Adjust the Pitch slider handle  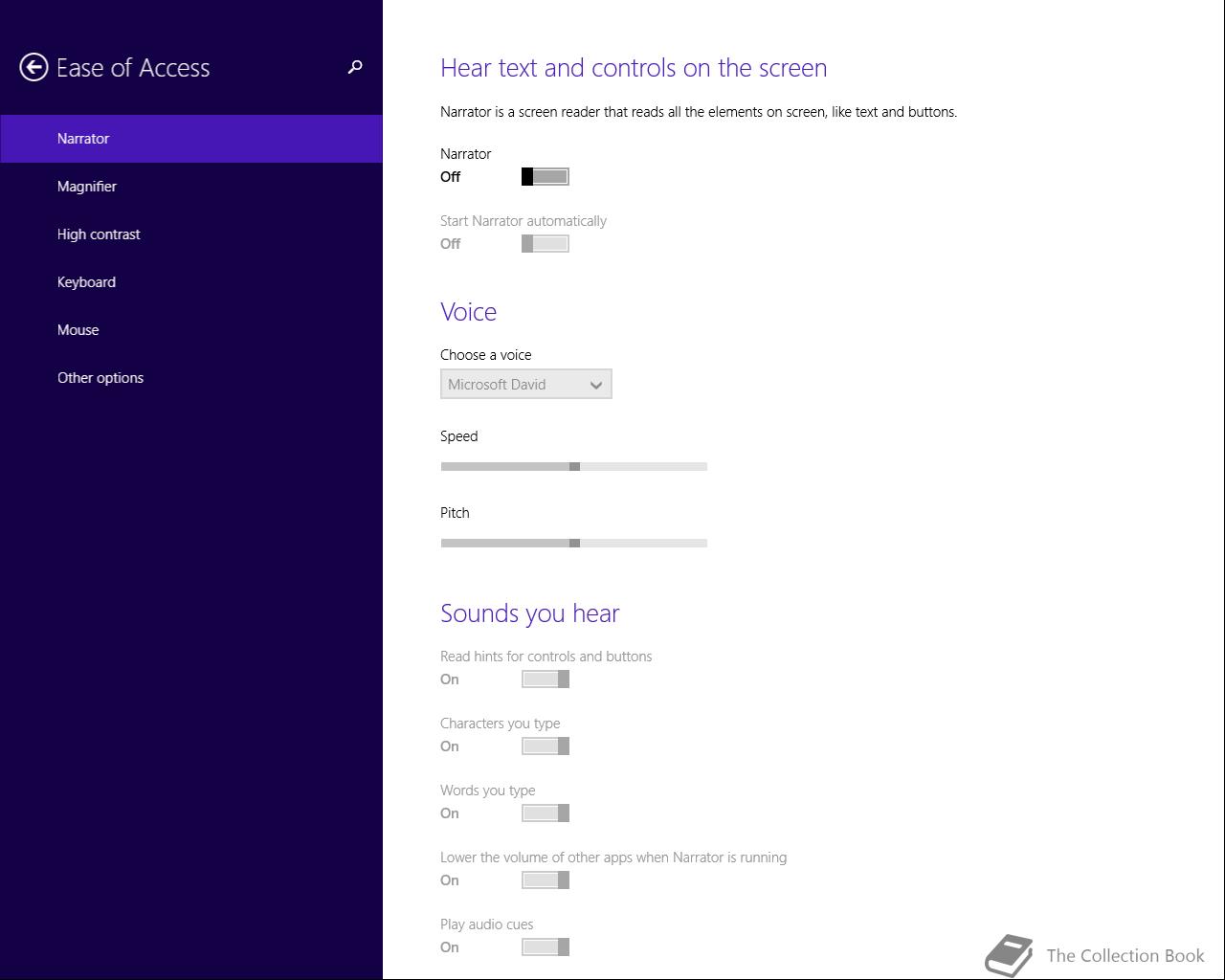point(574,543)
